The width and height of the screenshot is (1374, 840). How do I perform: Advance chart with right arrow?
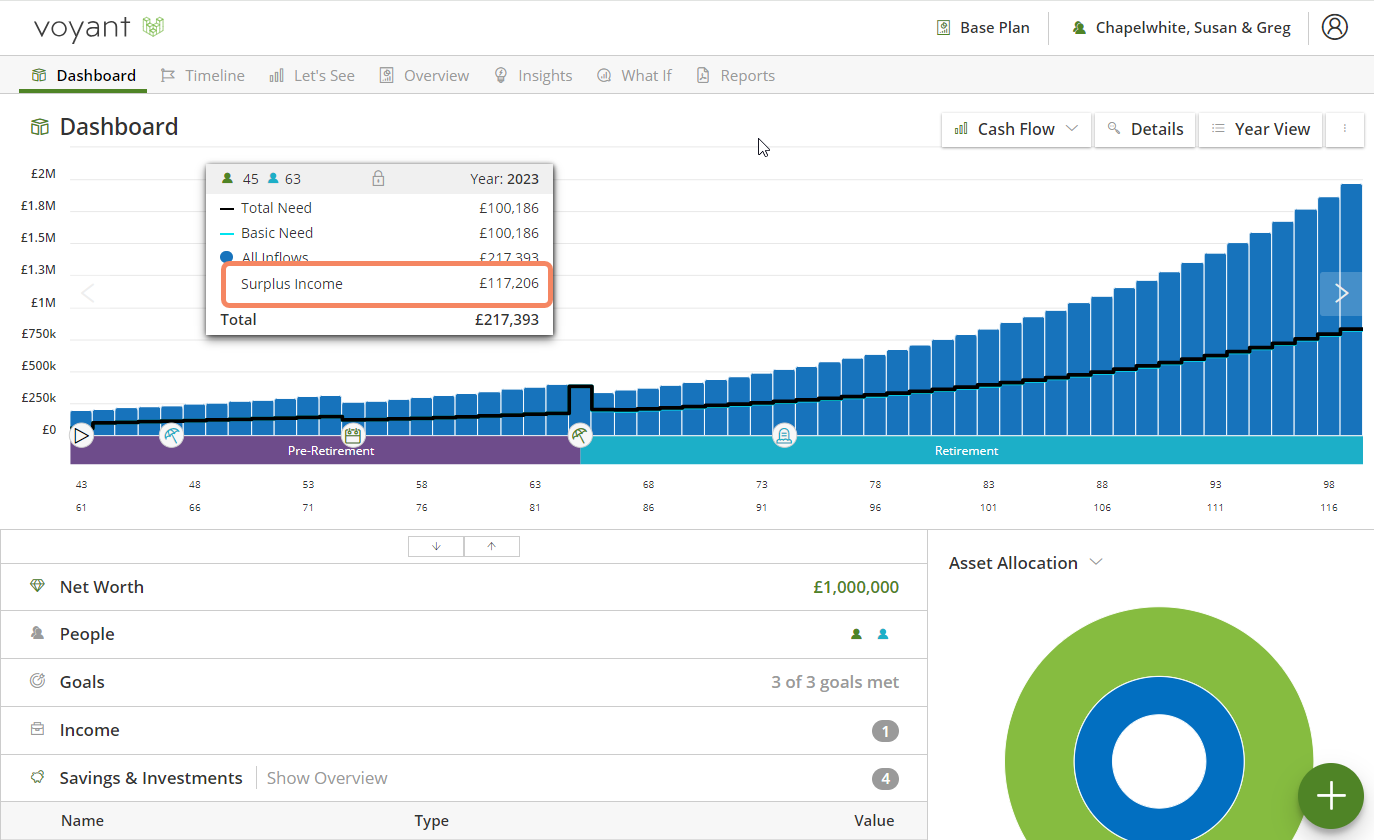click(x=1341, y=293)
